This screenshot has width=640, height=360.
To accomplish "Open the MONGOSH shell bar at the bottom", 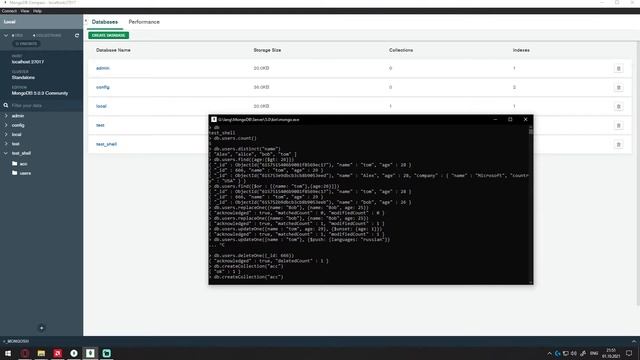I will pos(320,341).
